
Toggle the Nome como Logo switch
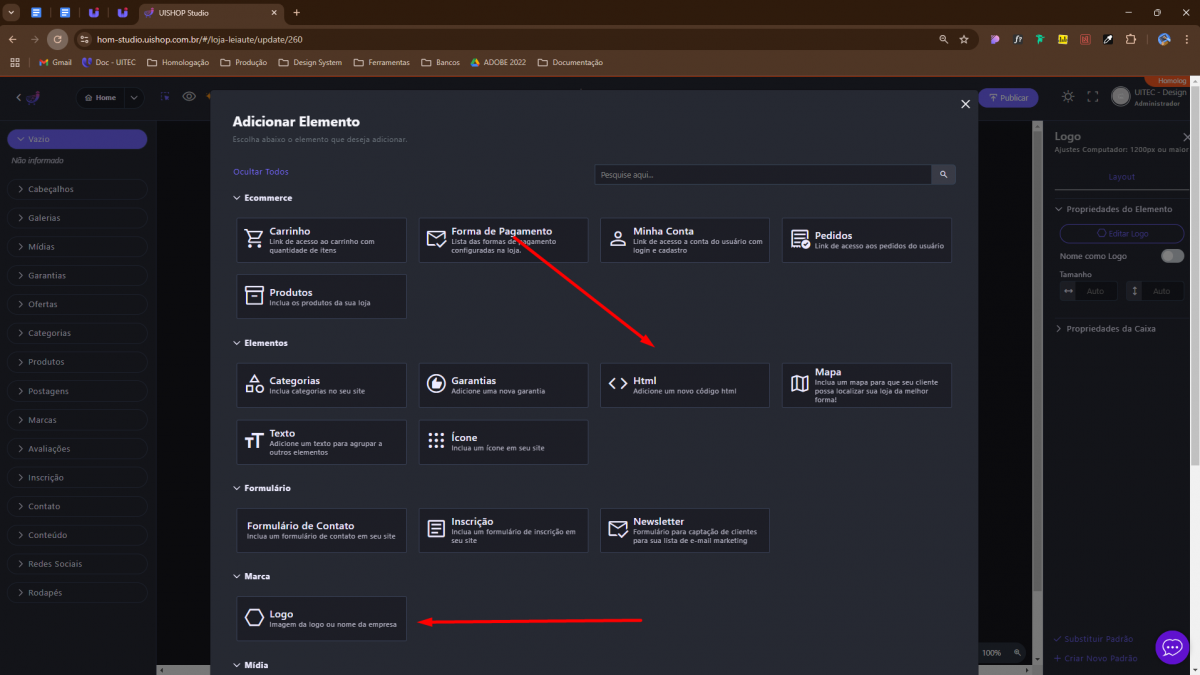pyautogui.click(x=1172, y=256)
